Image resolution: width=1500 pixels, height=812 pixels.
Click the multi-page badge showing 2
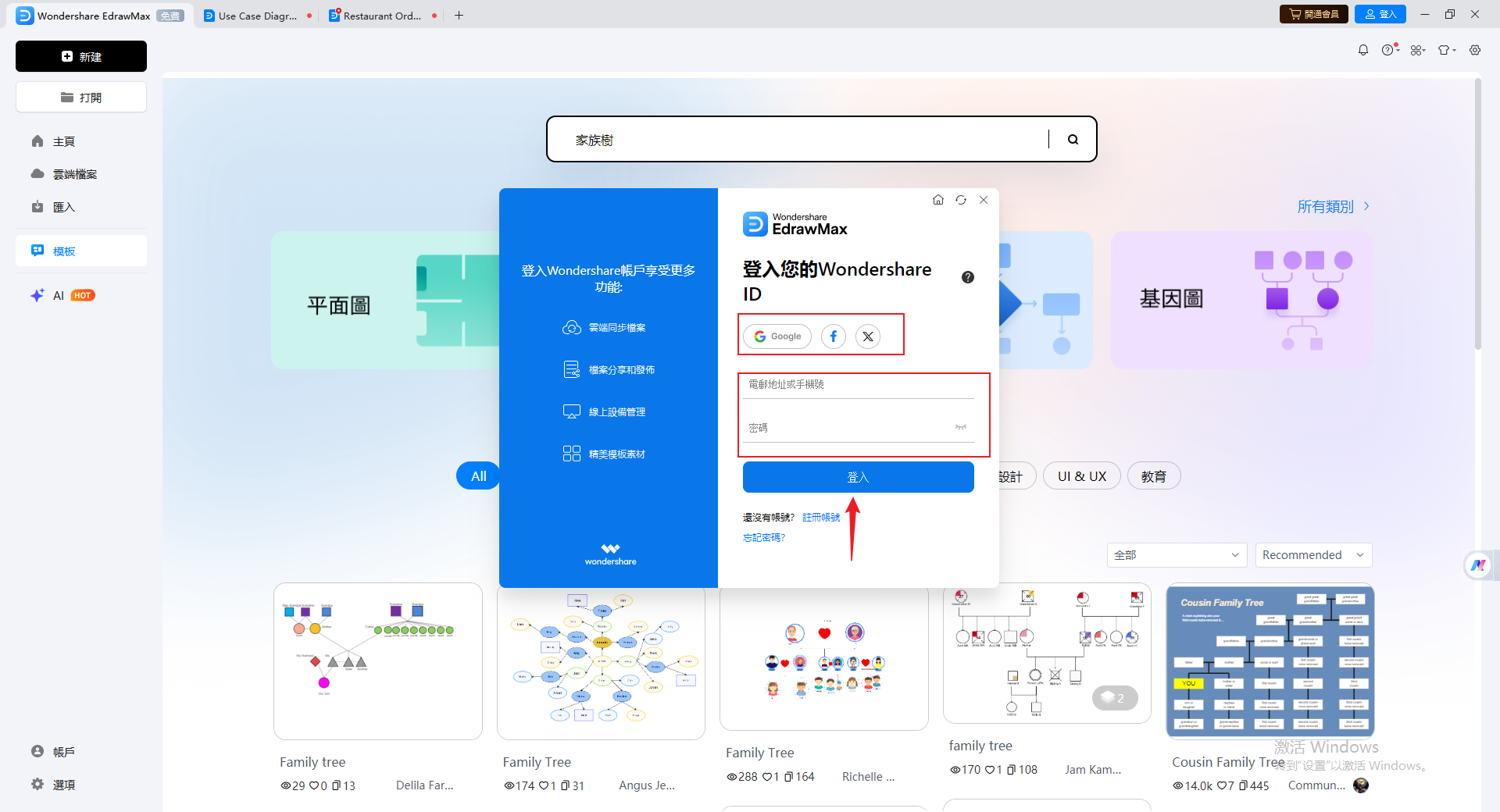(1115, 698)
